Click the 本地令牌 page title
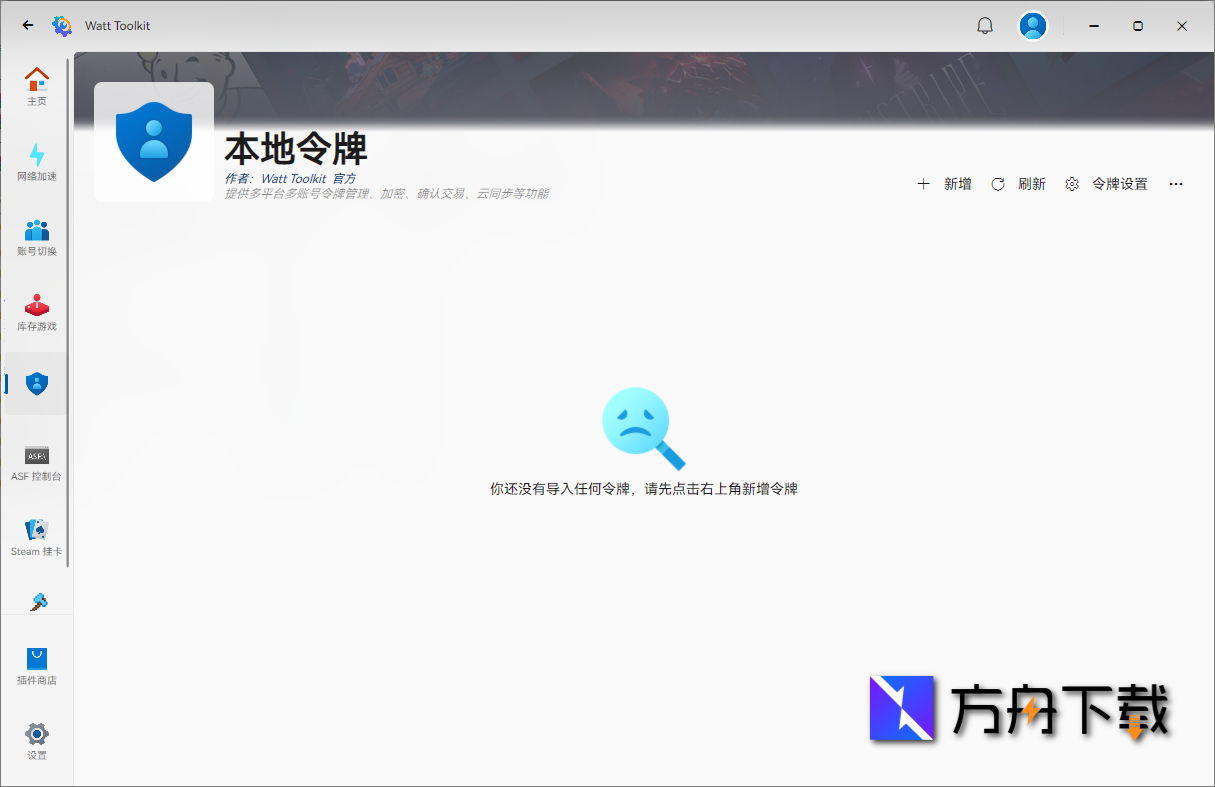 click(297, 148)
